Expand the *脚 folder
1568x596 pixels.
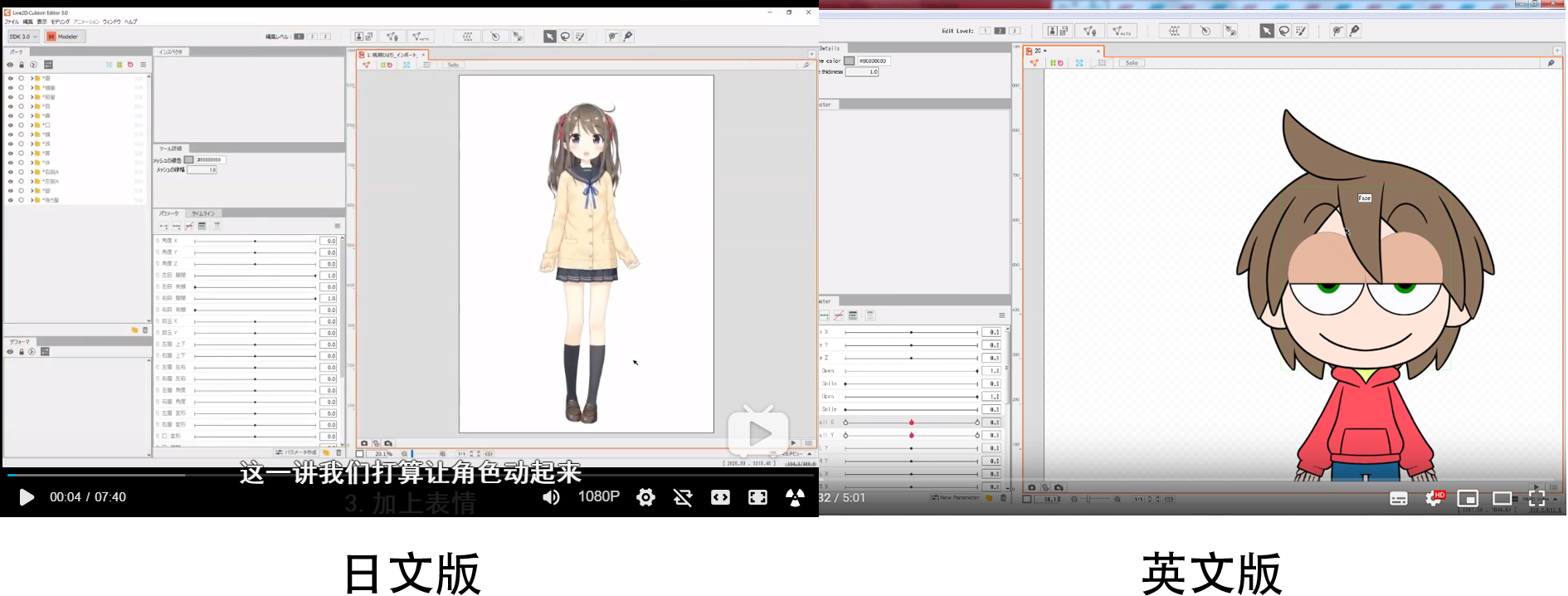32,191
